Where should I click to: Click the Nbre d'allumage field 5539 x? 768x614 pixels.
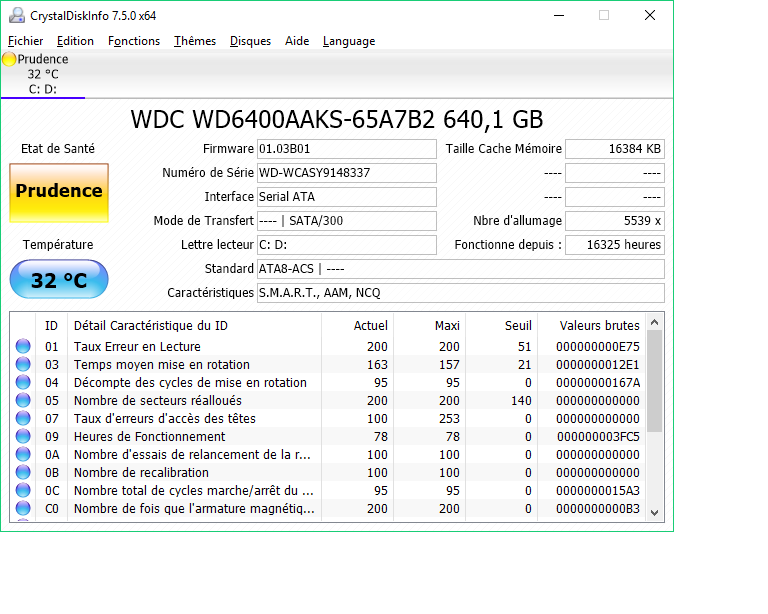click(615, 221)
